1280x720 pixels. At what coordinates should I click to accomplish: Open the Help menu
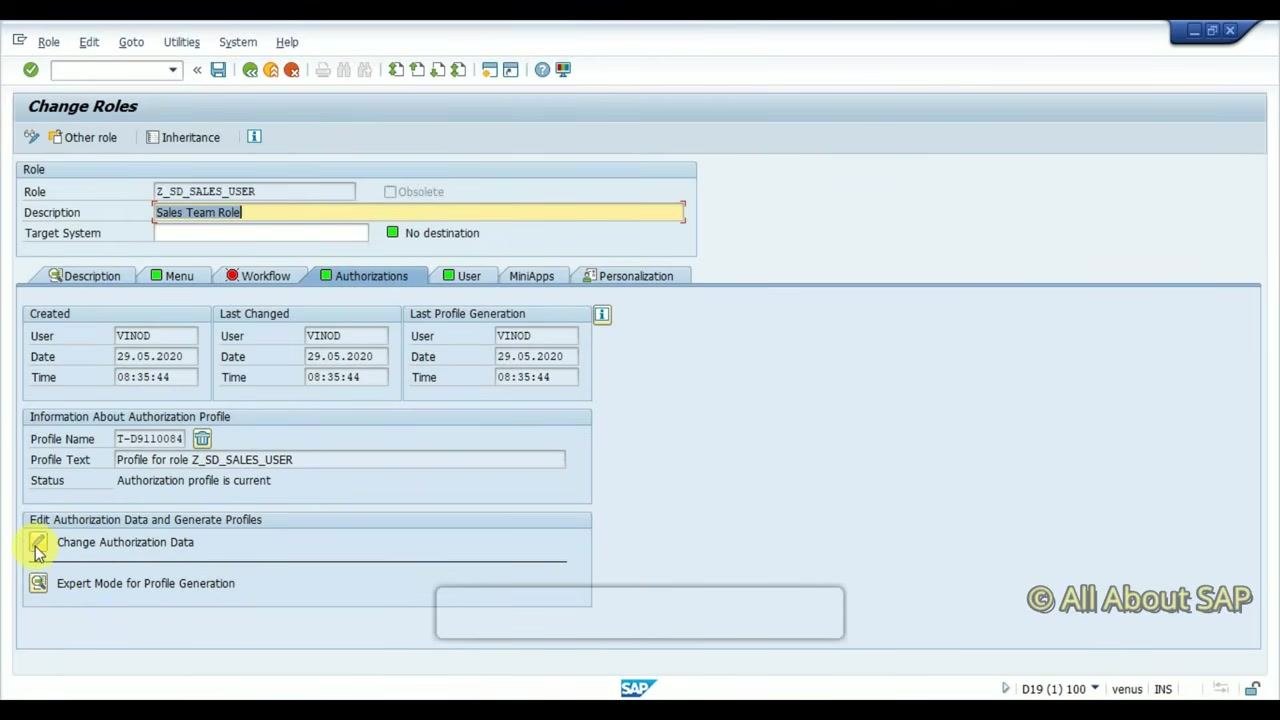287,42
